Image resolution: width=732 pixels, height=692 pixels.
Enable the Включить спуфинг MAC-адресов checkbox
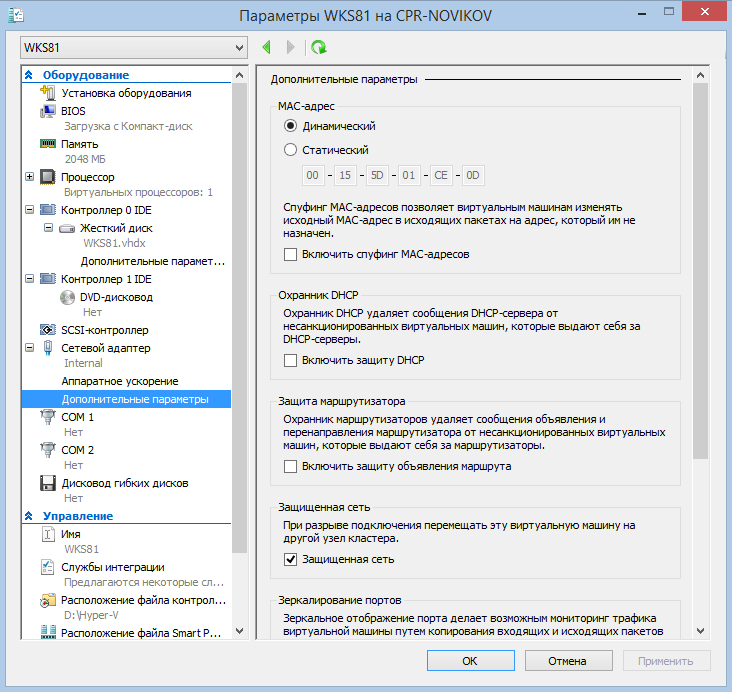pyautogui.click(x=291, y=255)
